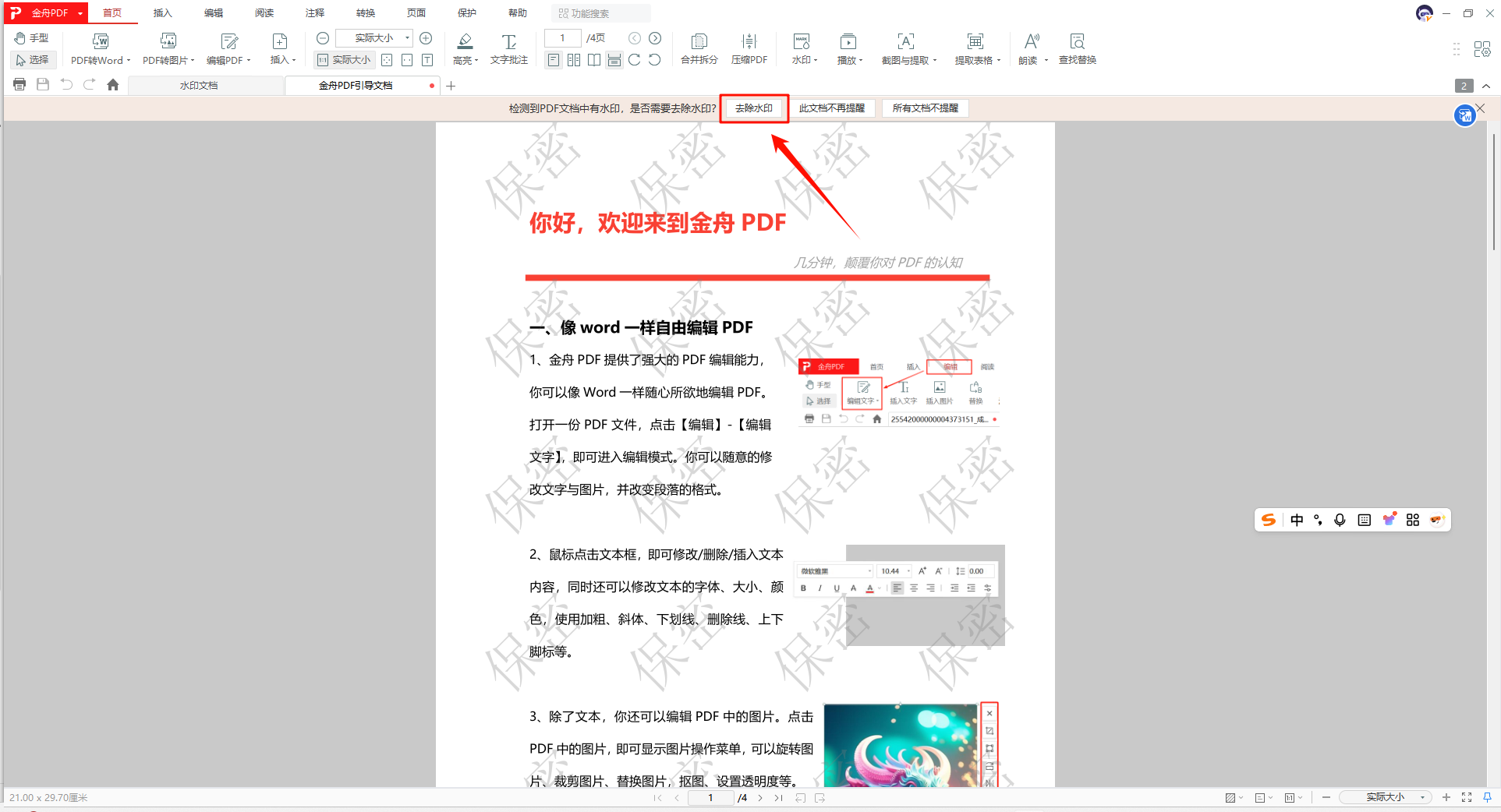This screenshot has width=1501, height=812.
Task: Open the 页面 ribbon tab
Action: coord(416,13)
